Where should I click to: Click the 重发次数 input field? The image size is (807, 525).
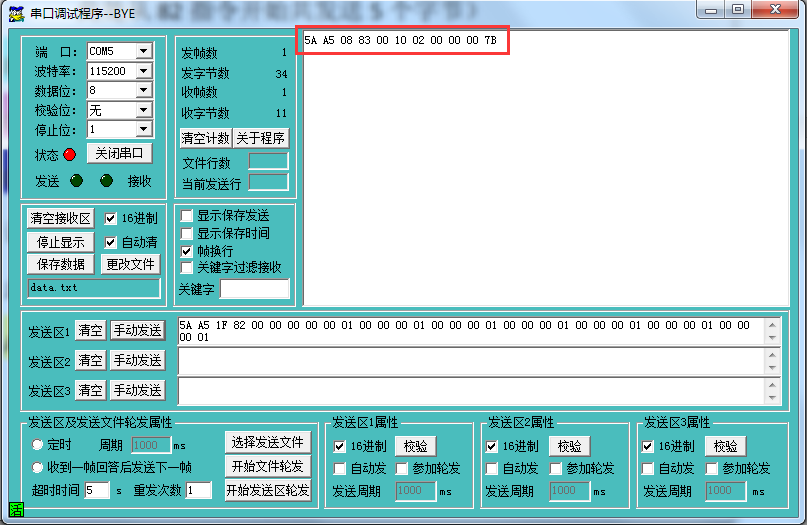199,490
